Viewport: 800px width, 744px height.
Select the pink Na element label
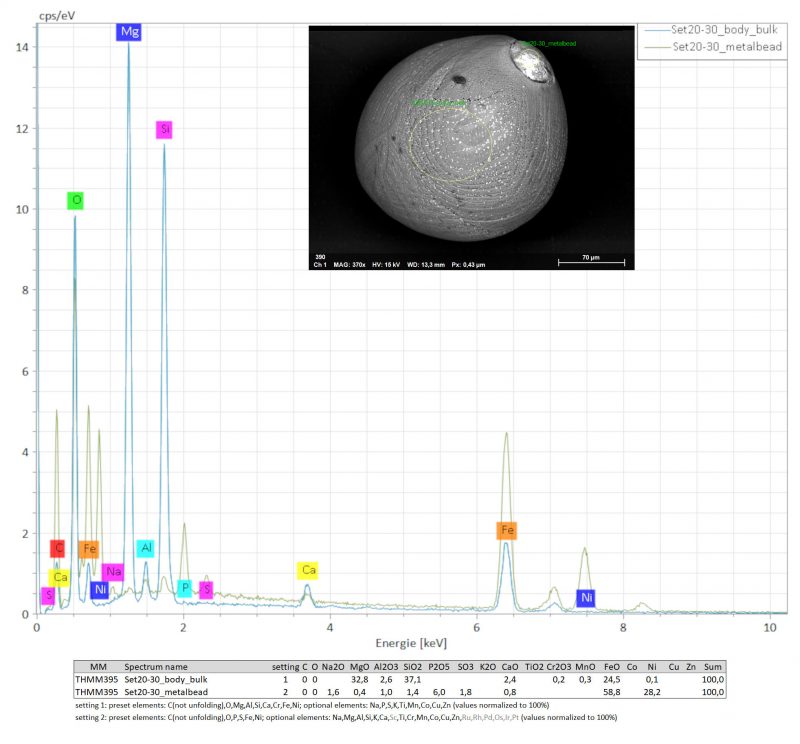click(x=113, y=571)
